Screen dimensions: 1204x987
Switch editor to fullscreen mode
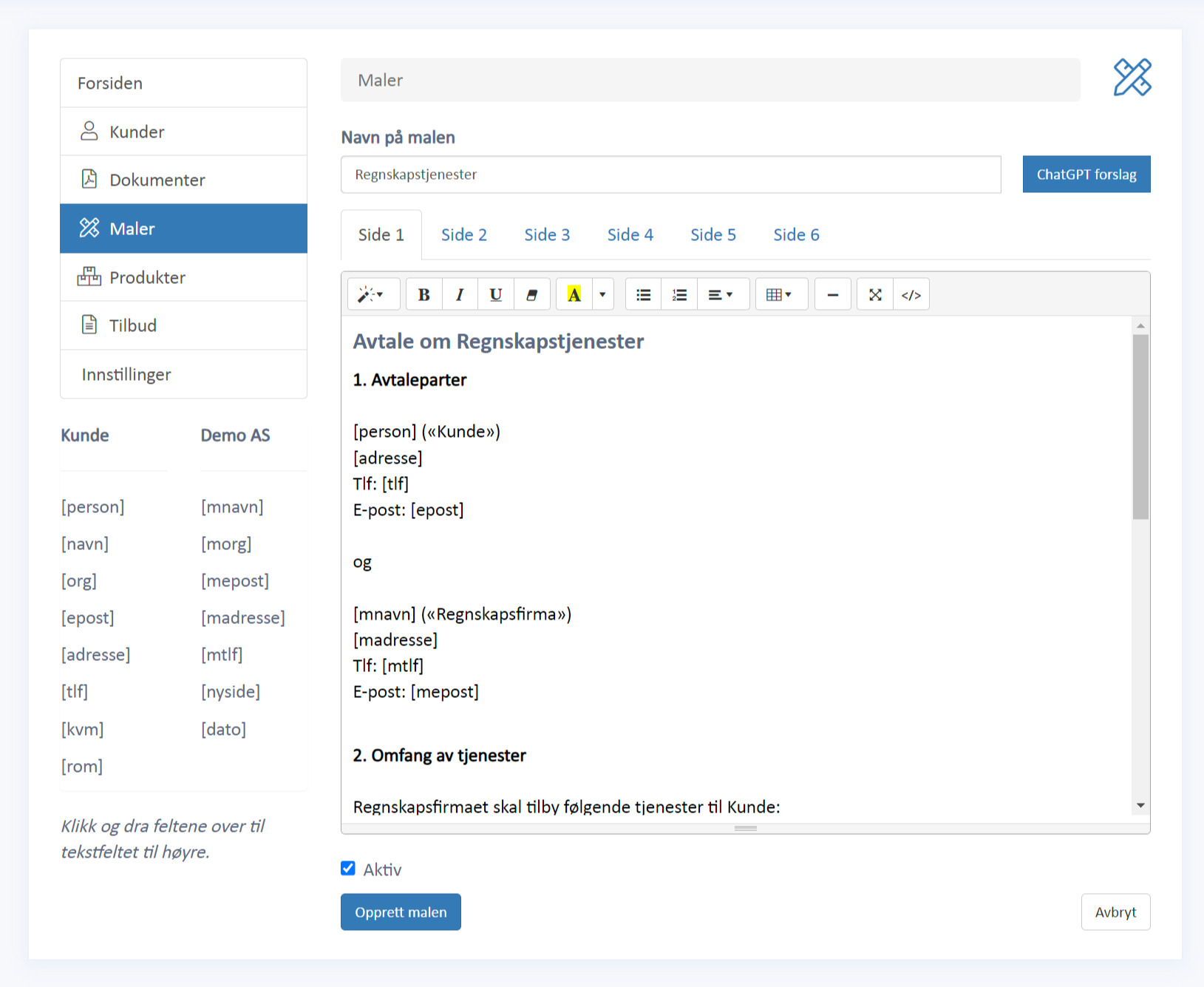875,295
